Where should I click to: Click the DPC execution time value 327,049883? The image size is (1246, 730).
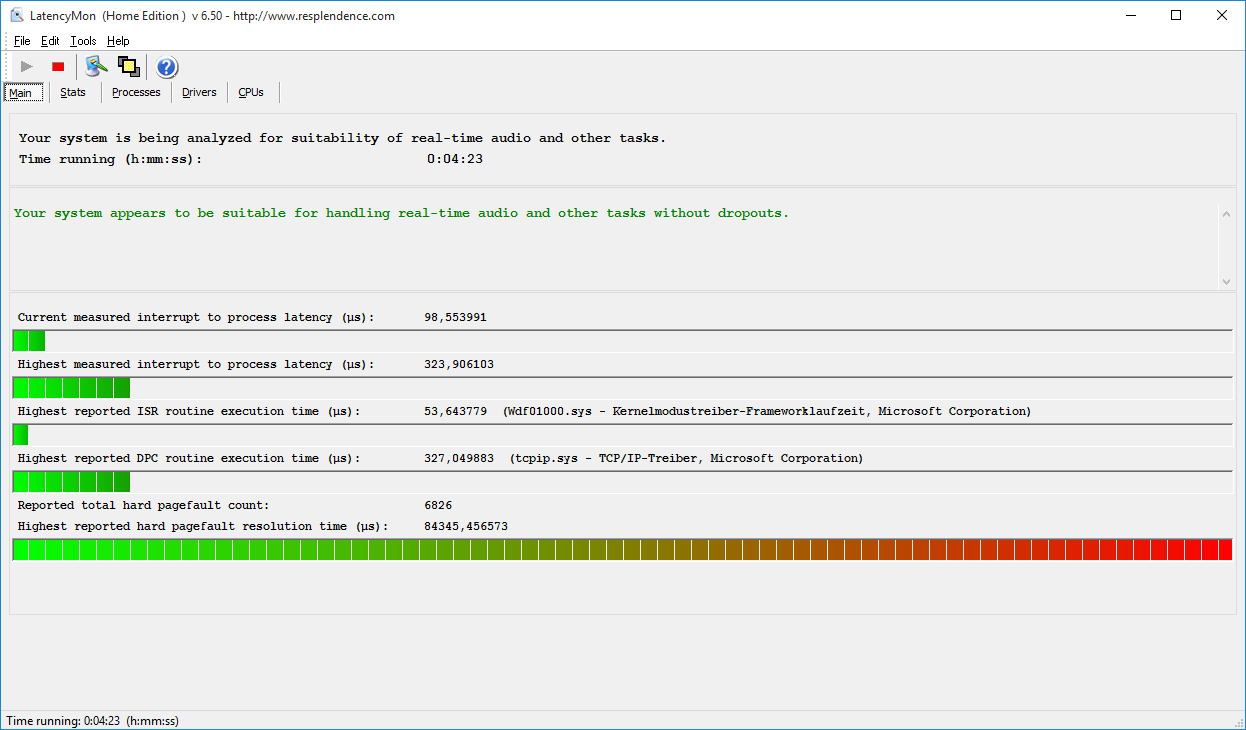pyautogui.click(x=459, y=458)
